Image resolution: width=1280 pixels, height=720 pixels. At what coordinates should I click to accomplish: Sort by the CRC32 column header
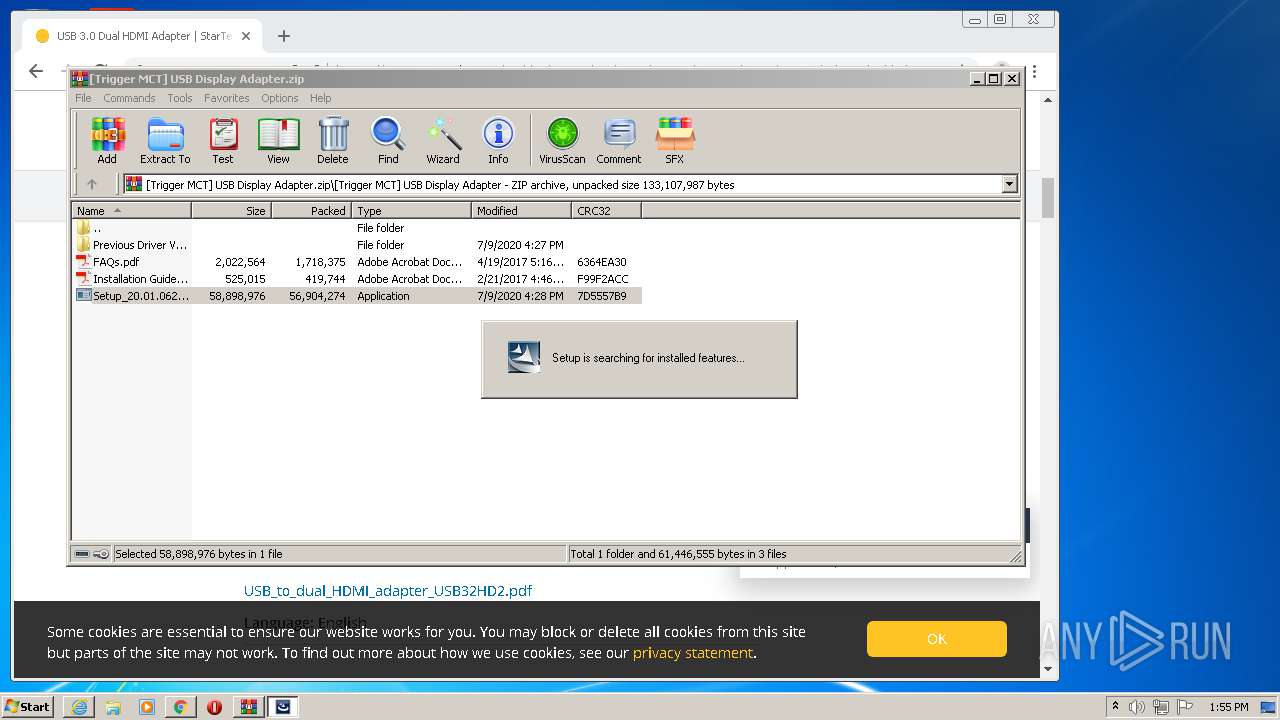pos(606,211)
